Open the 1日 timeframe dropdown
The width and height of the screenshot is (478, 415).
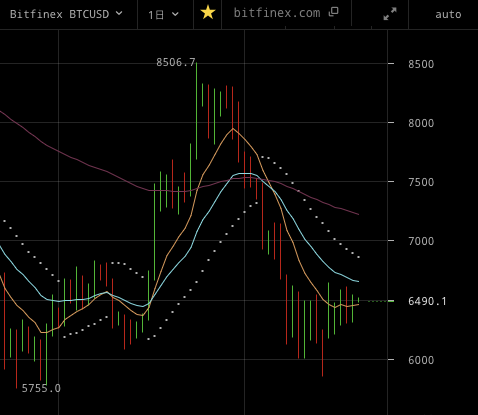point(163,15)
